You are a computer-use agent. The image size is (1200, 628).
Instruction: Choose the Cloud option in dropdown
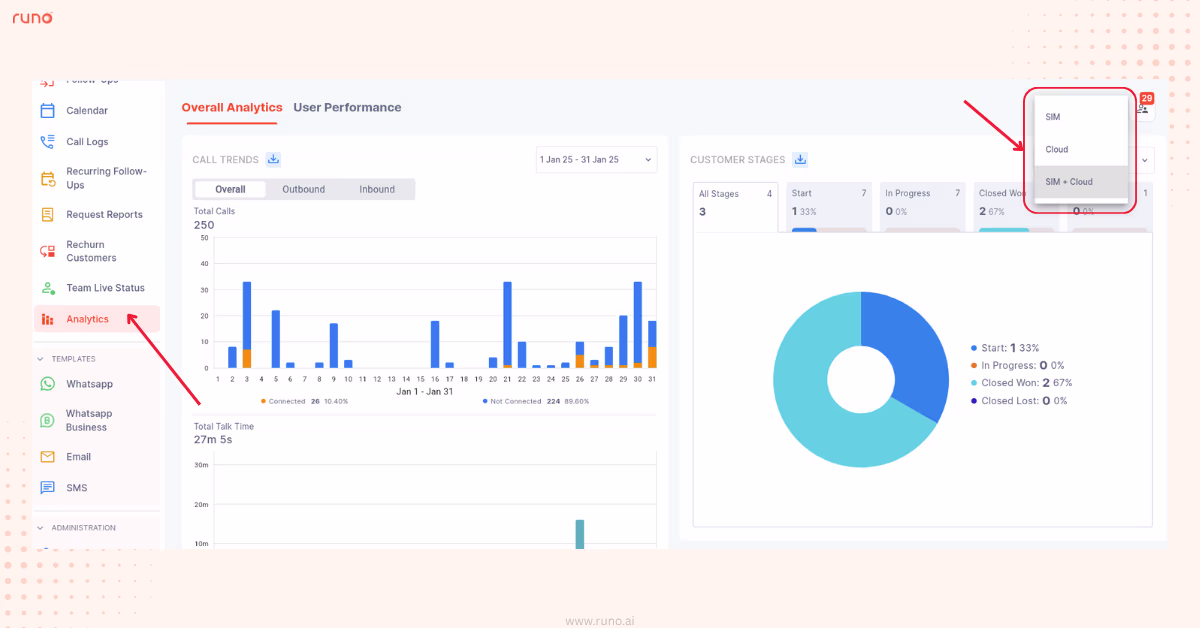(1057, 150)
